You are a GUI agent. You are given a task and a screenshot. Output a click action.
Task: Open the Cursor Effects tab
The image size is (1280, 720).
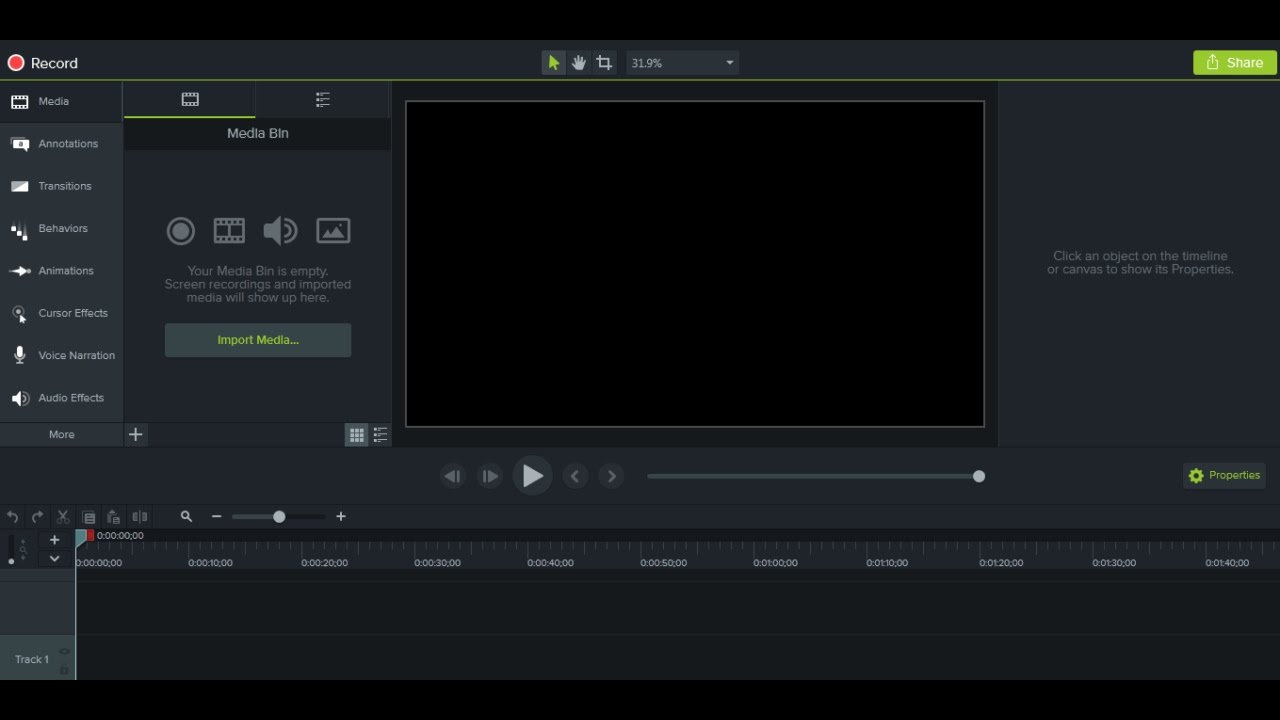point(61,313)
